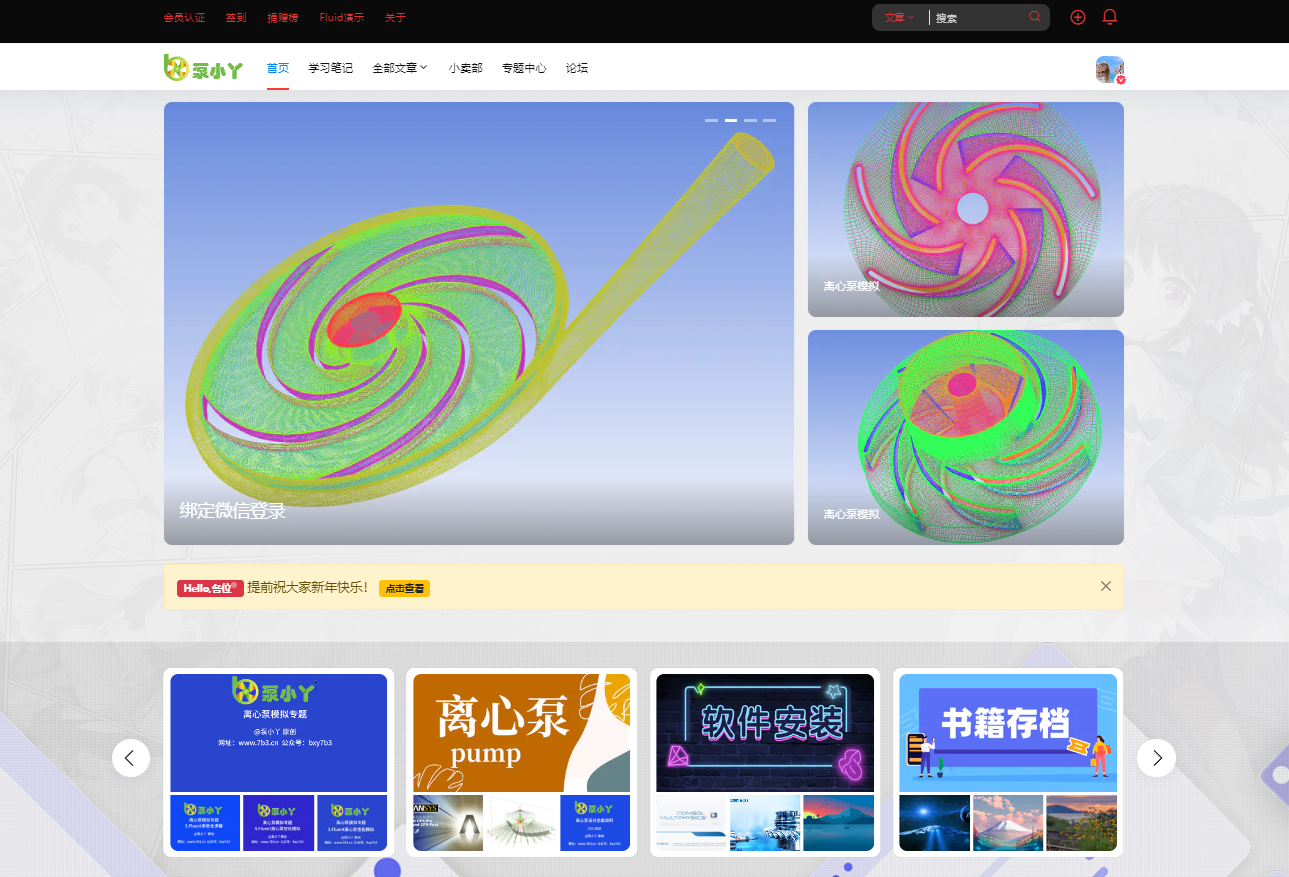Click the search magnifier icon
This screenshot has width=1289, height=877.
(1034, 17)
